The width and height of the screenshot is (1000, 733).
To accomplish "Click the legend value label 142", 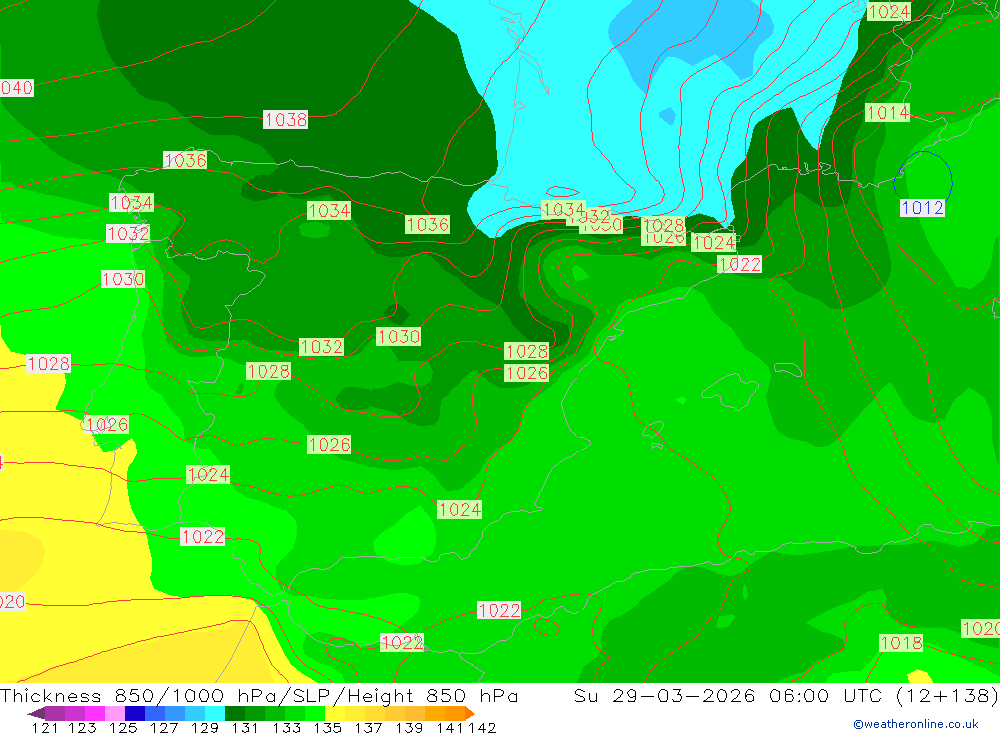I will (x=482, y=727).
